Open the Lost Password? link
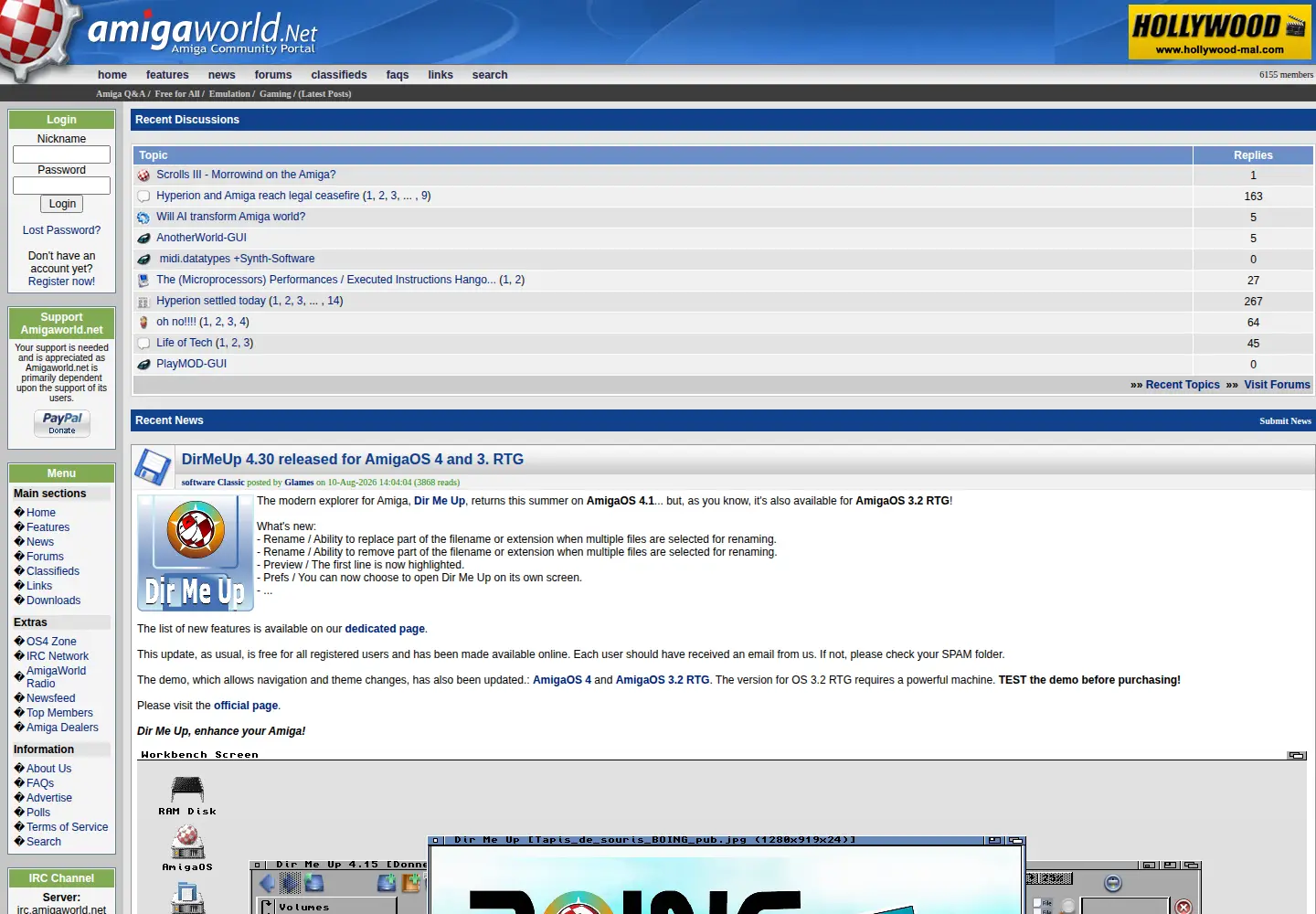Viewport: 1316px width, 914px height. [61, 230]
